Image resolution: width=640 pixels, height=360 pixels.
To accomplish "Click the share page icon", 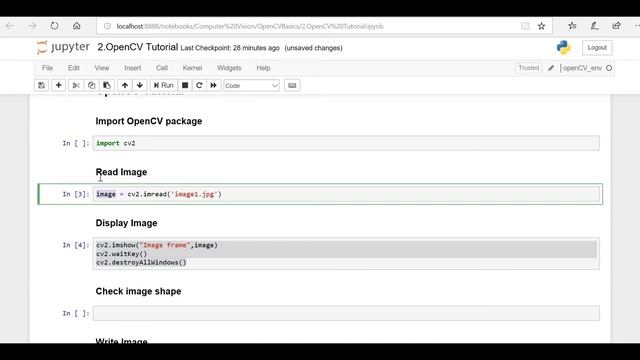I will pos(616,26).
